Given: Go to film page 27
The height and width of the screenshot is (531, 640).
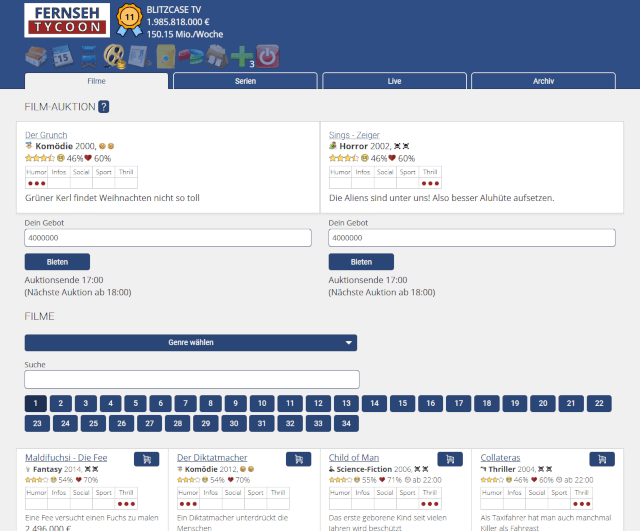Looking at the screenshot, I should (150, 423).
